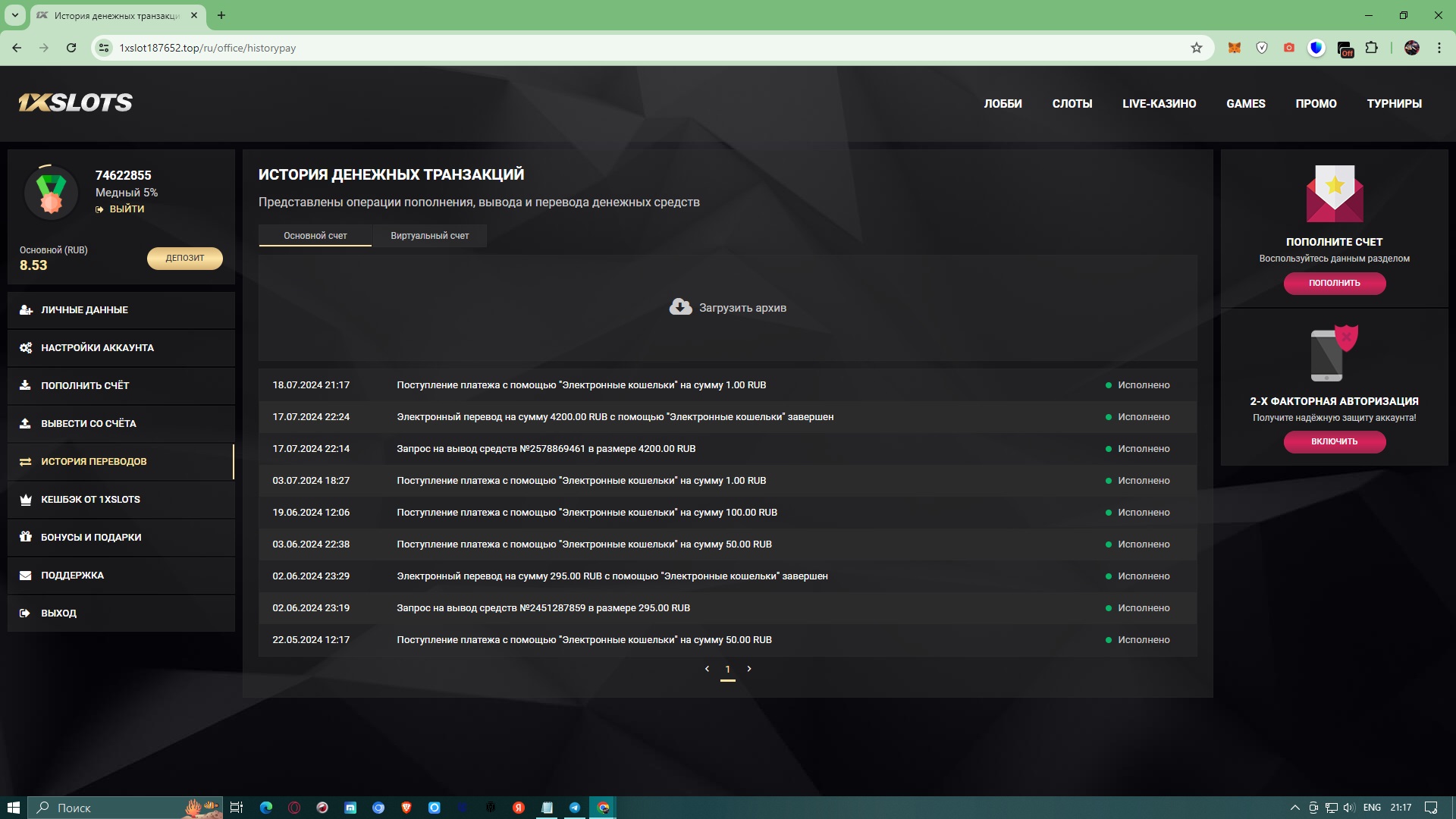Screen dimensions: 1456x819
Task: Open Telegram from the taskbar
Action: tap(575, 808)
